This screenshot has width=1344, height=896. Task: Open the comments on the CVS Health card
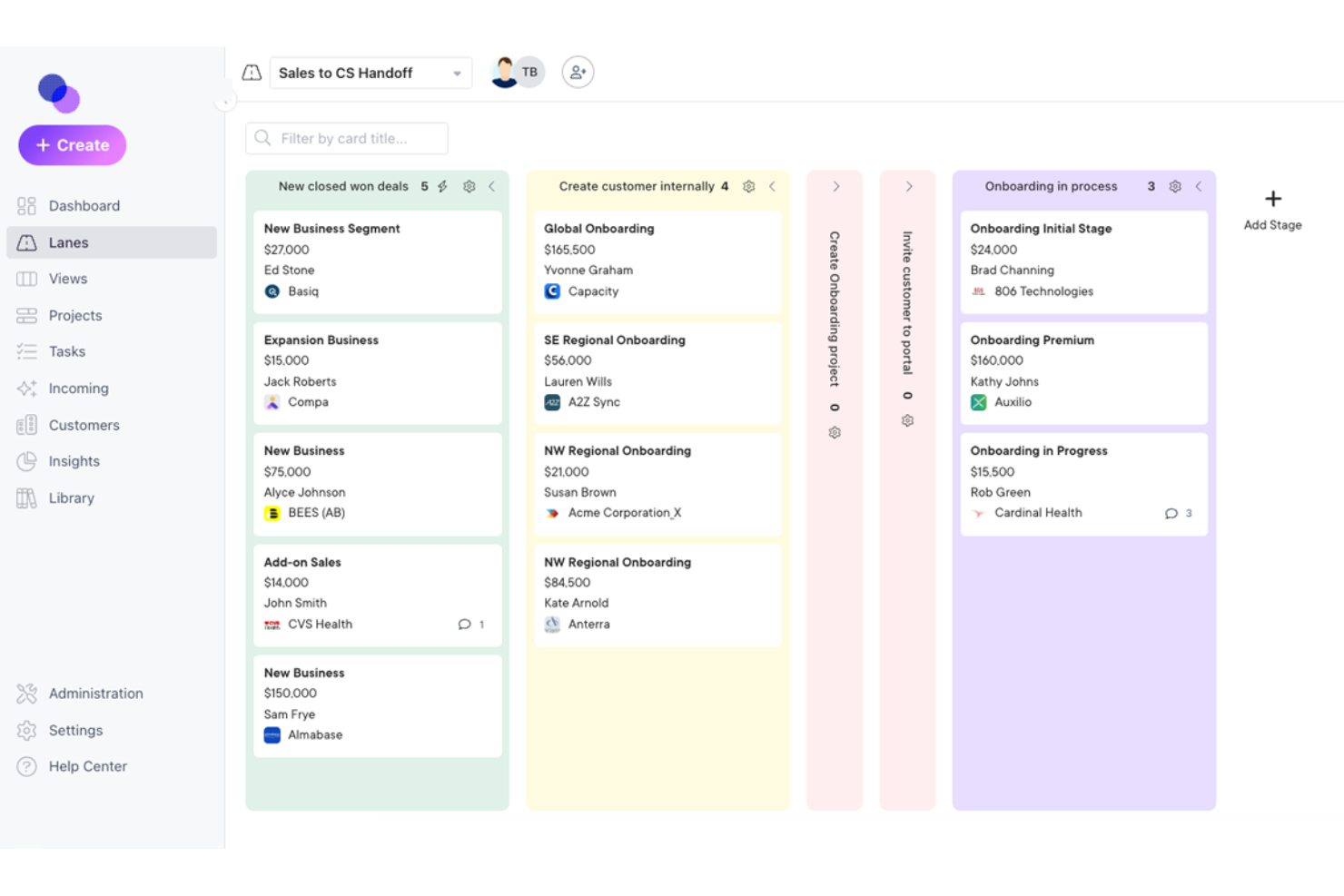466,625
